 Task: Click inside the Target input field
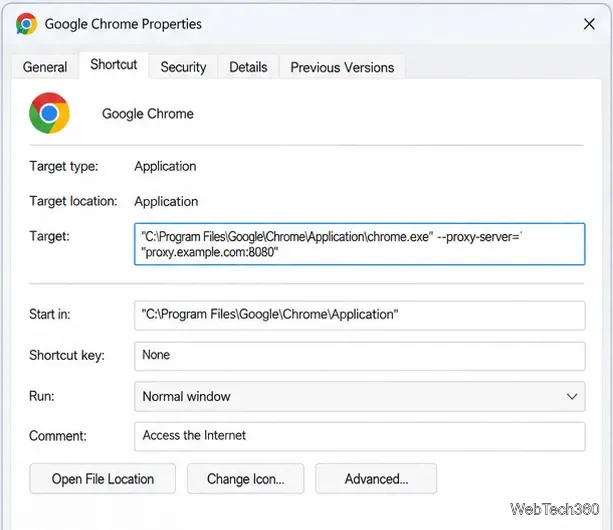click(360, 244)
